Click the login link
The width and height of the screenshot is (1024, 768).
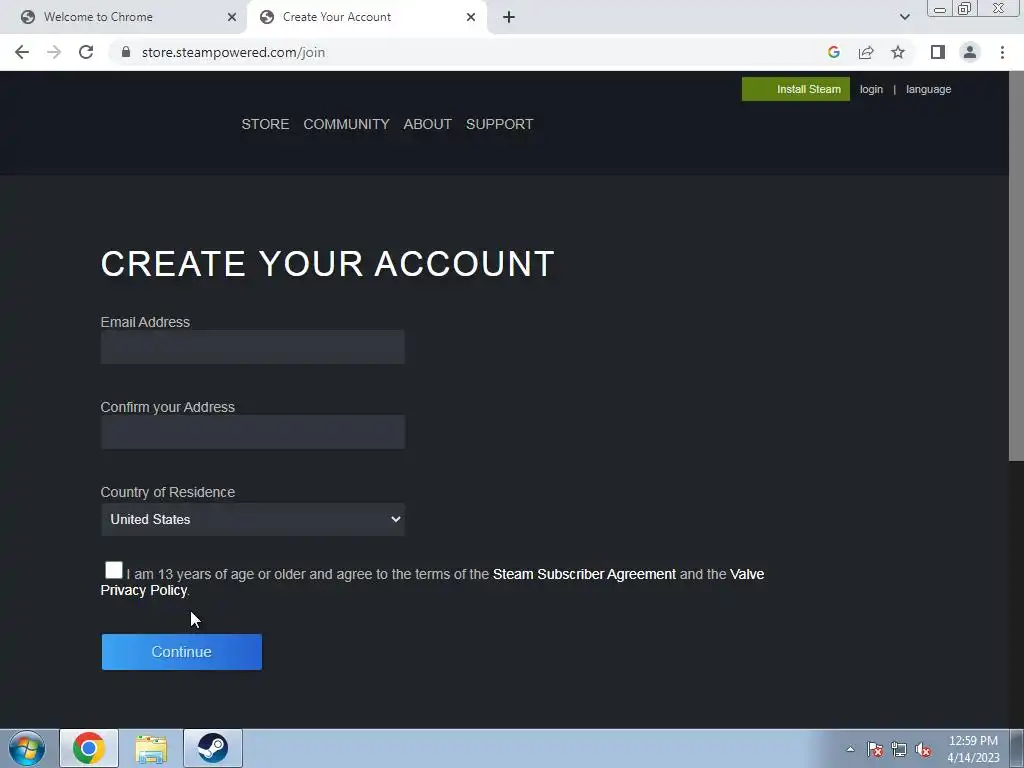point(871,89)
